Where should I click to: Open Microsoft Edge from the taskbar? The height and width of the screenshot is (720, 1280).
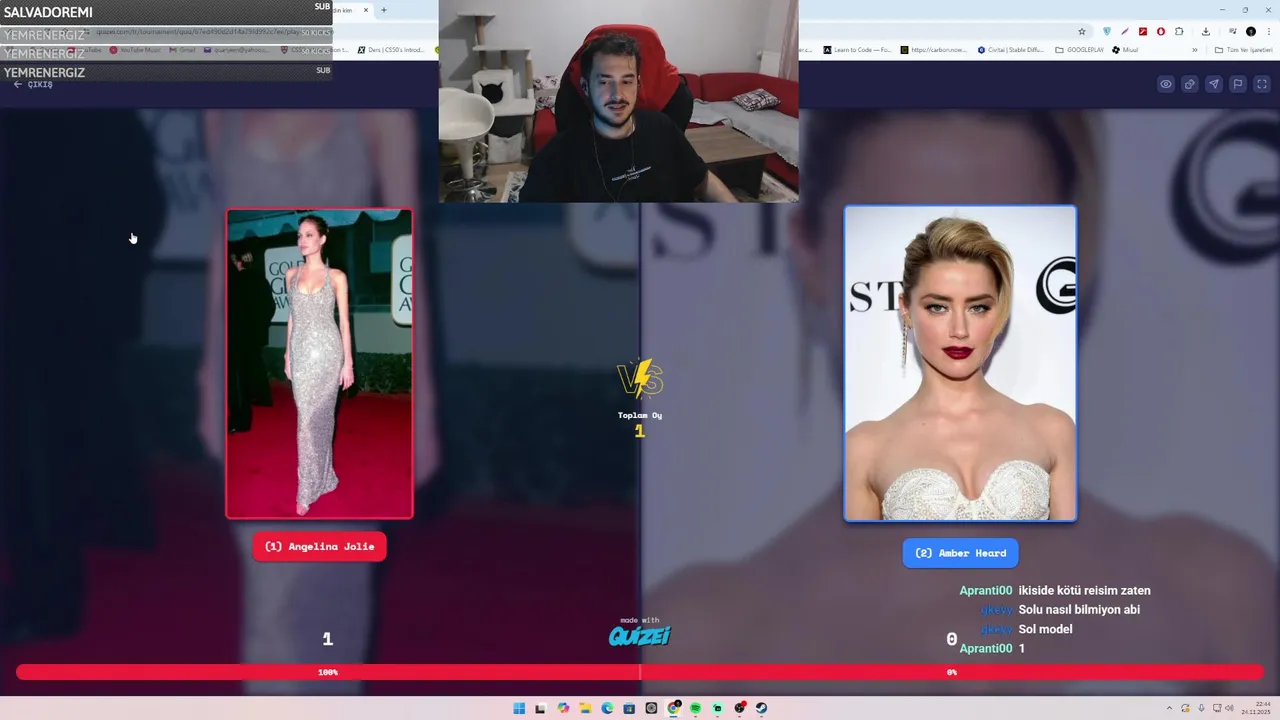(607, 708)
